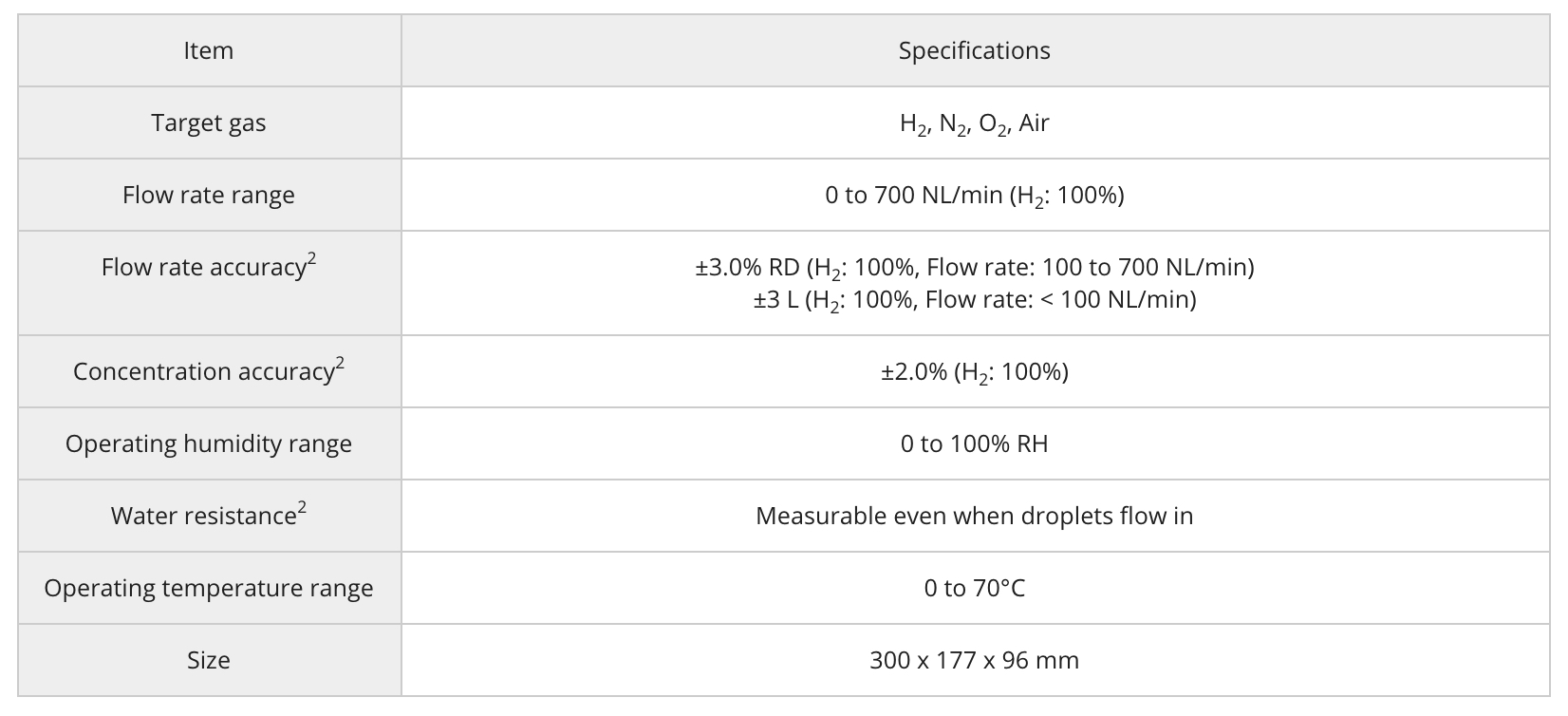Screen dimensions: 1568x716
Task: Click the "Specifications" column header
Action: 974,51
